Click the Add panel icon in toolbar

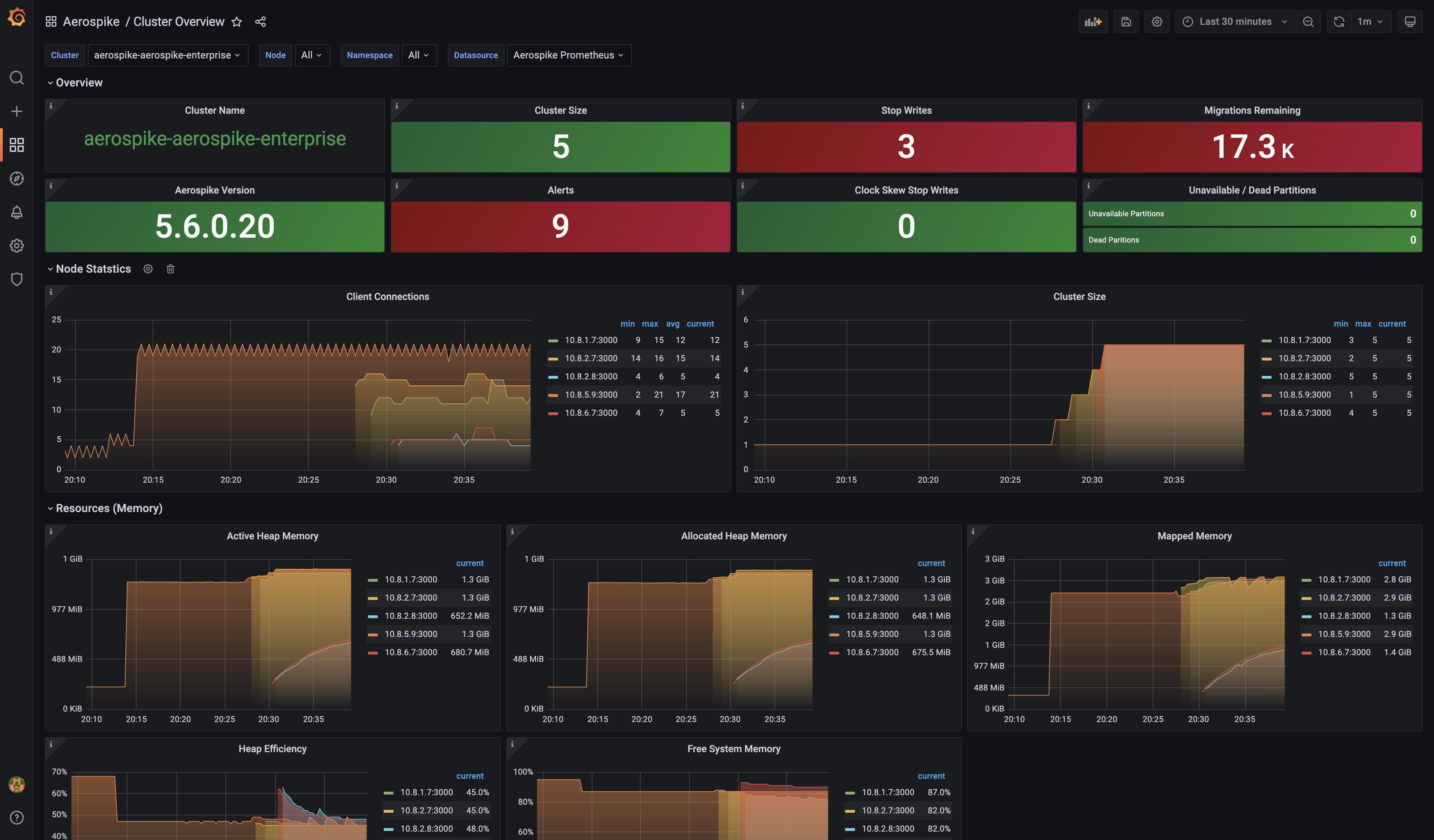point(1093,22)
